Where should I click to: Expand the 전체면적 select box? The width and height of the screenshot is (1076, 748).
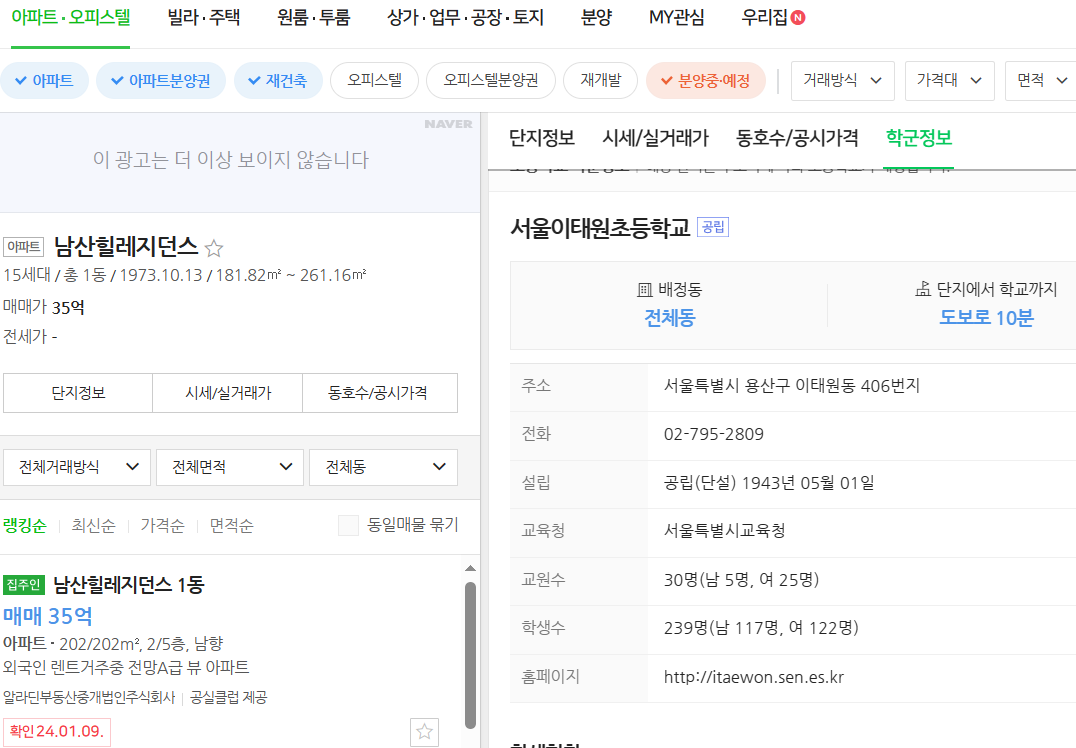point(230,467)
